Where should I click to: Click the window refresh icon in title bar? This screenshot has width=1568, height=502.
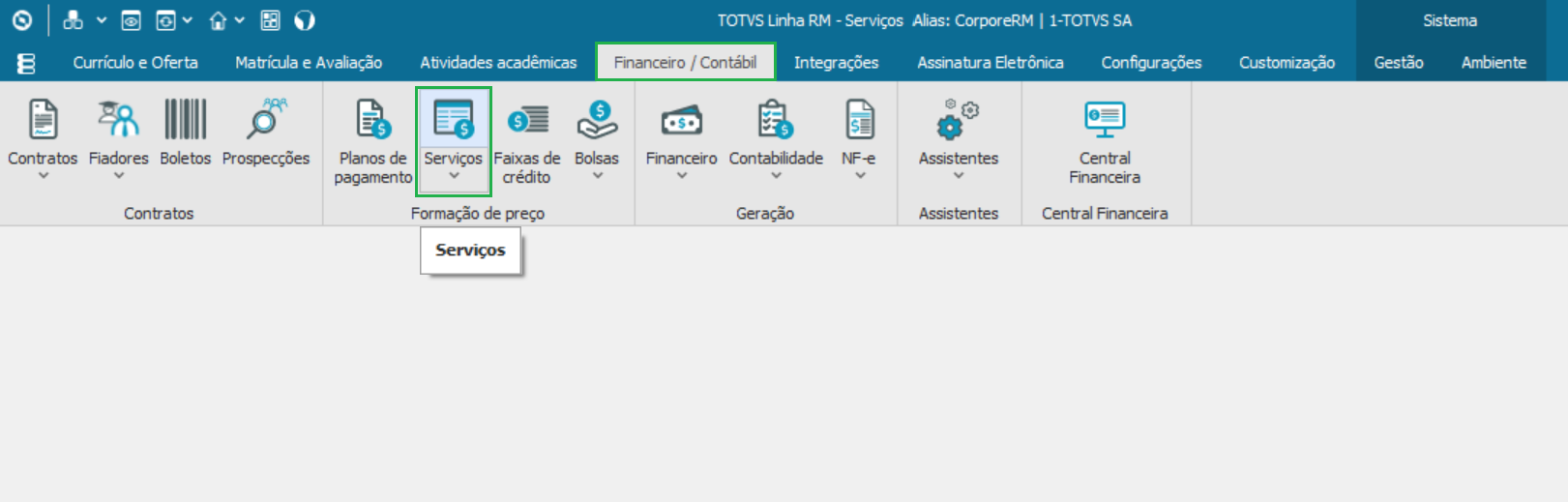coord(165,20)
